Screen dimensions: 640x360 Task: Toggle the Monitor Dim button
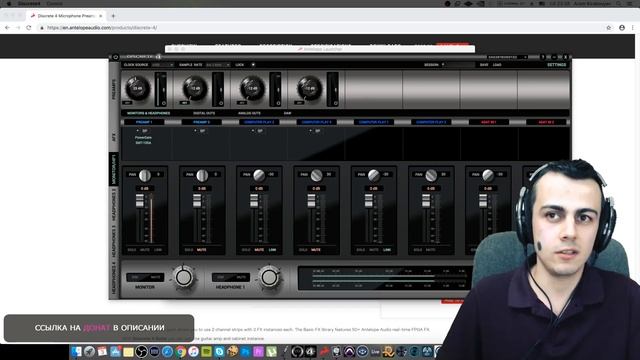(x=136, y=278)
